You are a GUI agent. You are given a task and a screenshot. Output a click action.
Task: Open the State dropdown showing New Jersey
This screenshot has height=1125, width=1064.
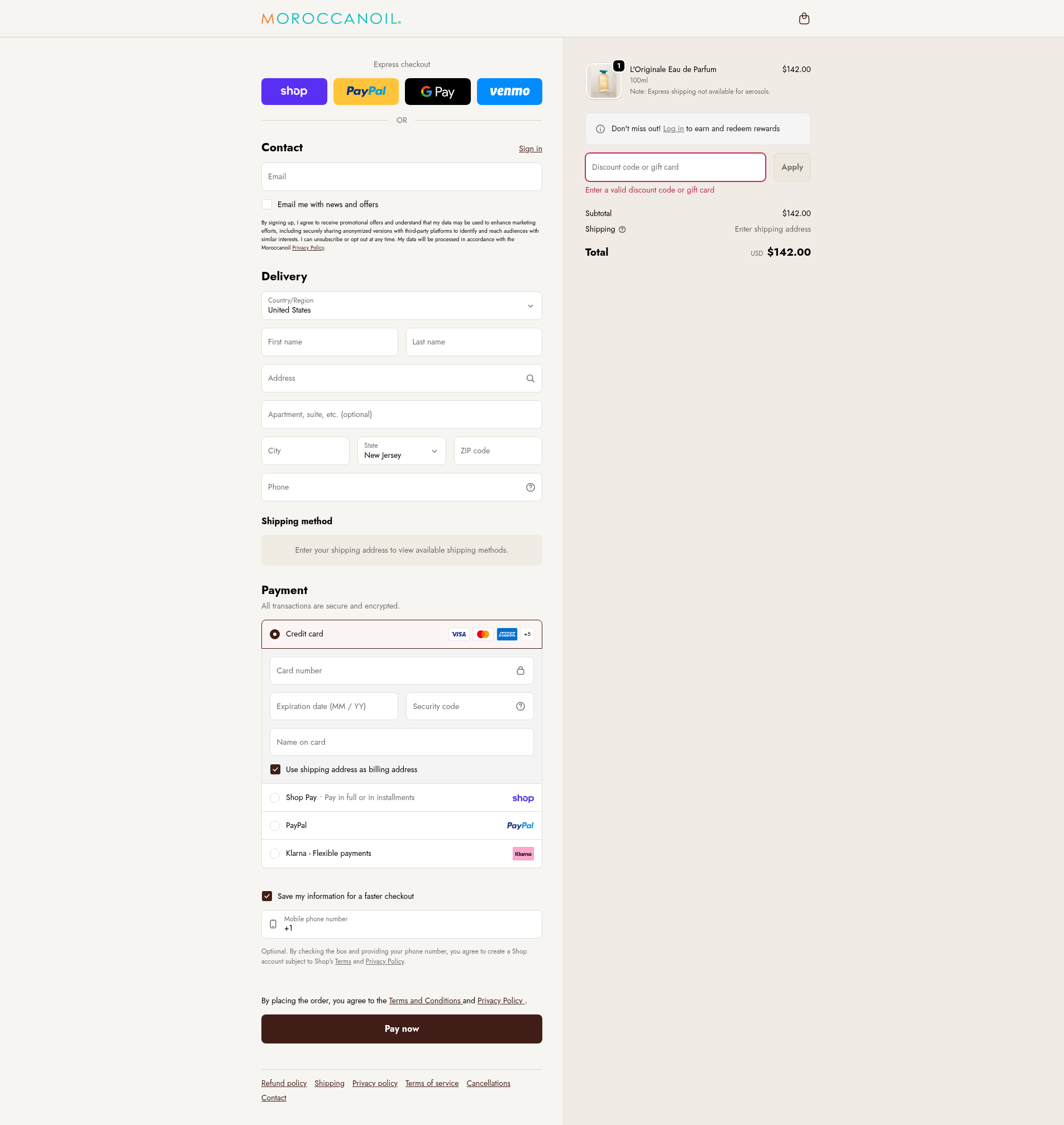(x=402, y=451)
